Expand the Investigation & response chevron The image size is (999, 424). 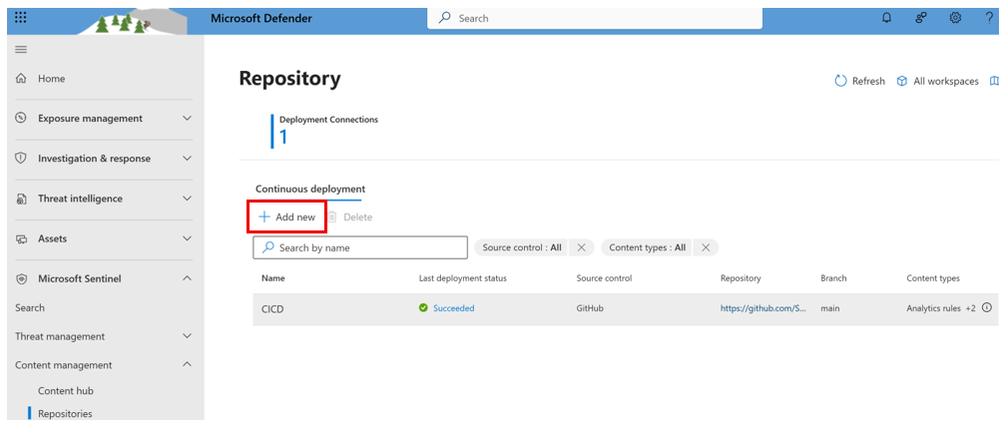[x=187, y=159]
